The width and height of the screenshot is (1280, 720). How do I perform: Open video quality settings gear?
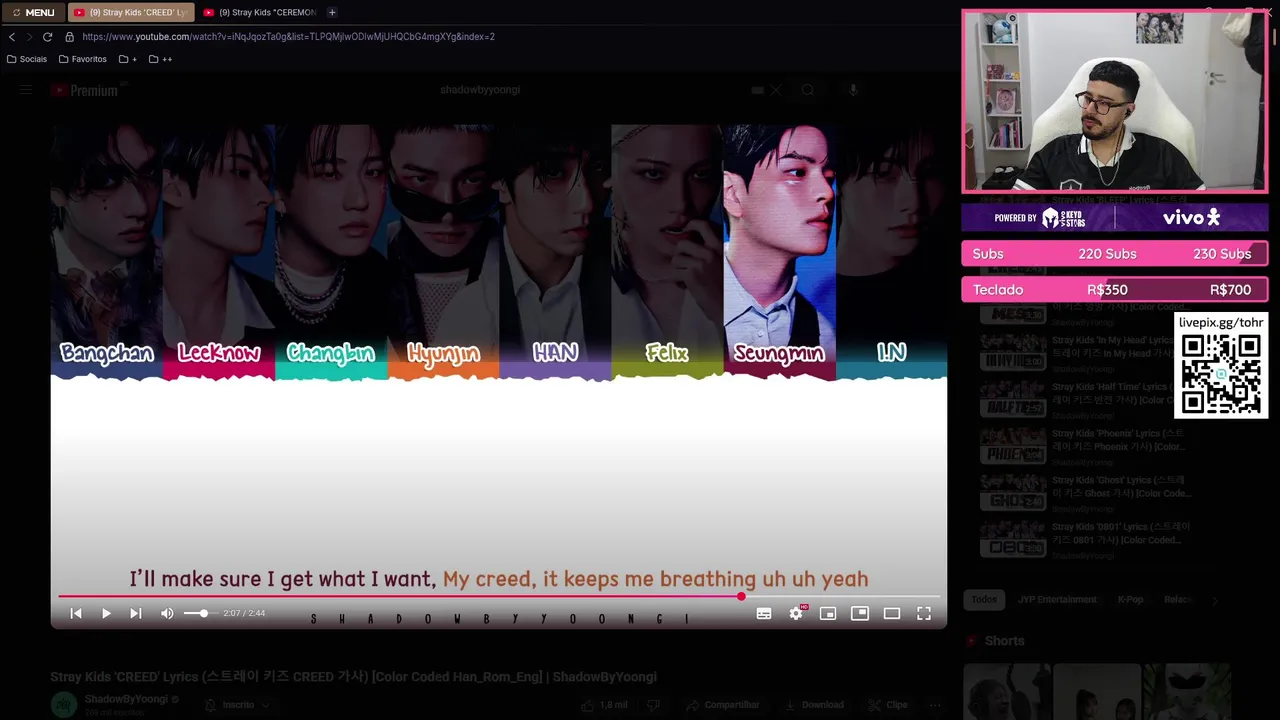(796, 613)
